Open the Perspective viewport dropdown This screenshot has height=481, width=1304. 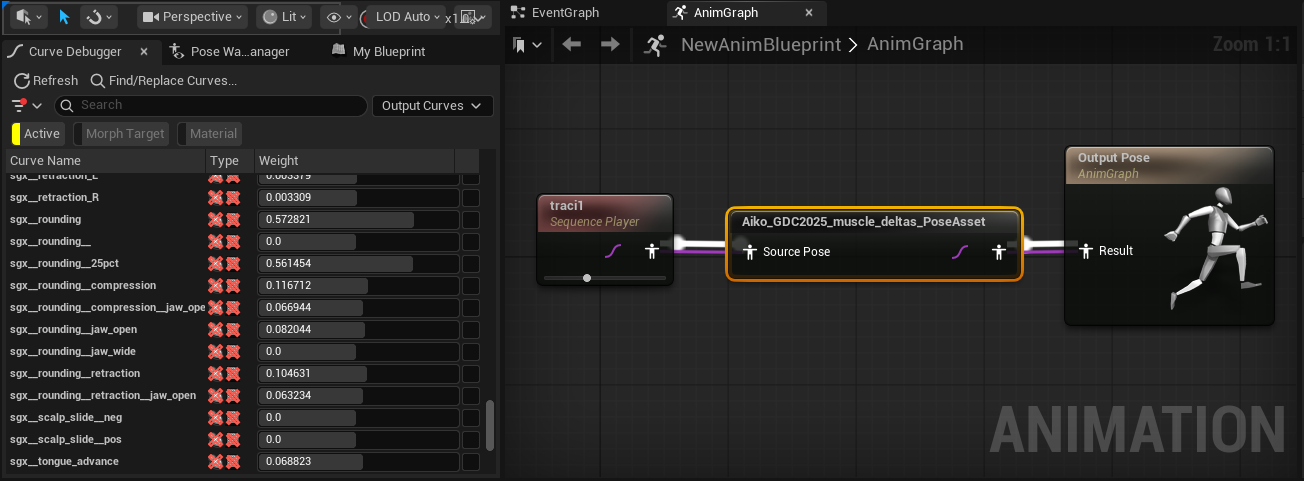(x=192, y=17)
